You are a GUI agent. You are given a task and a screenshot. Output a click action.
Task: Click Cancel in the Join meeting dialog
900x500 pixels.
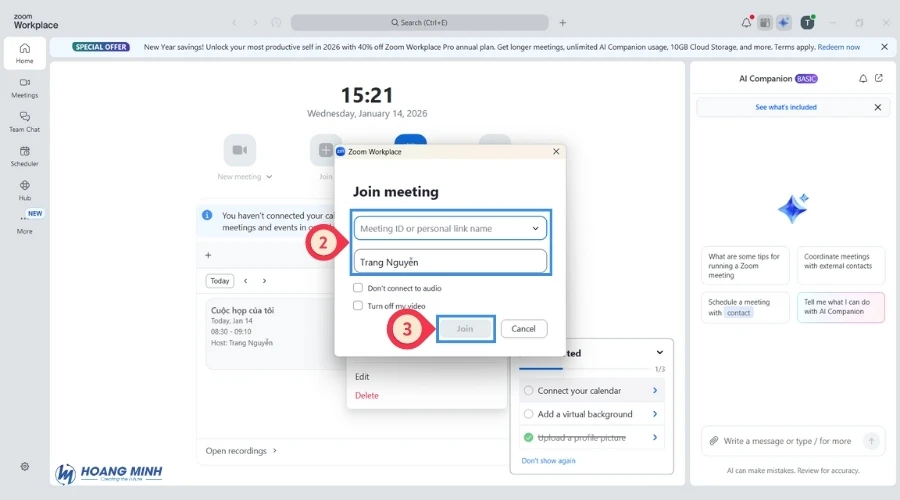click(x=523, y=329)
